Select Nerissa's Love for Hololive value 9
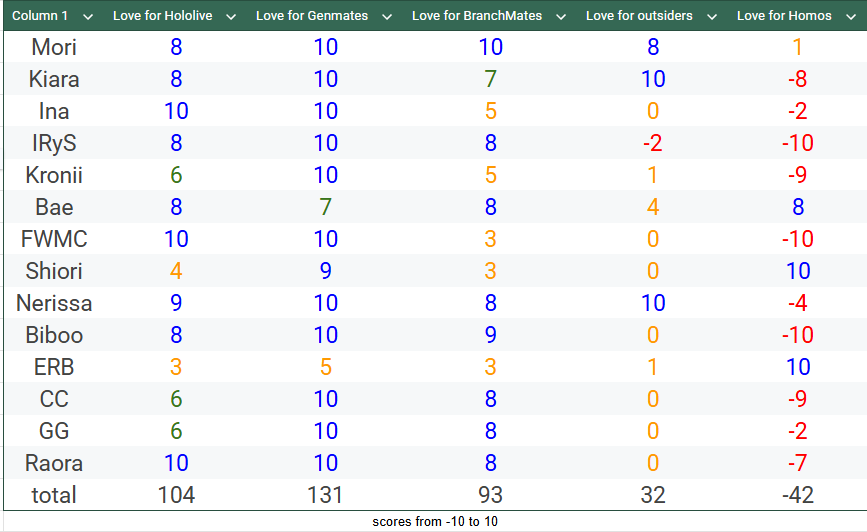 pyautogui.click(x=176, y=304)
